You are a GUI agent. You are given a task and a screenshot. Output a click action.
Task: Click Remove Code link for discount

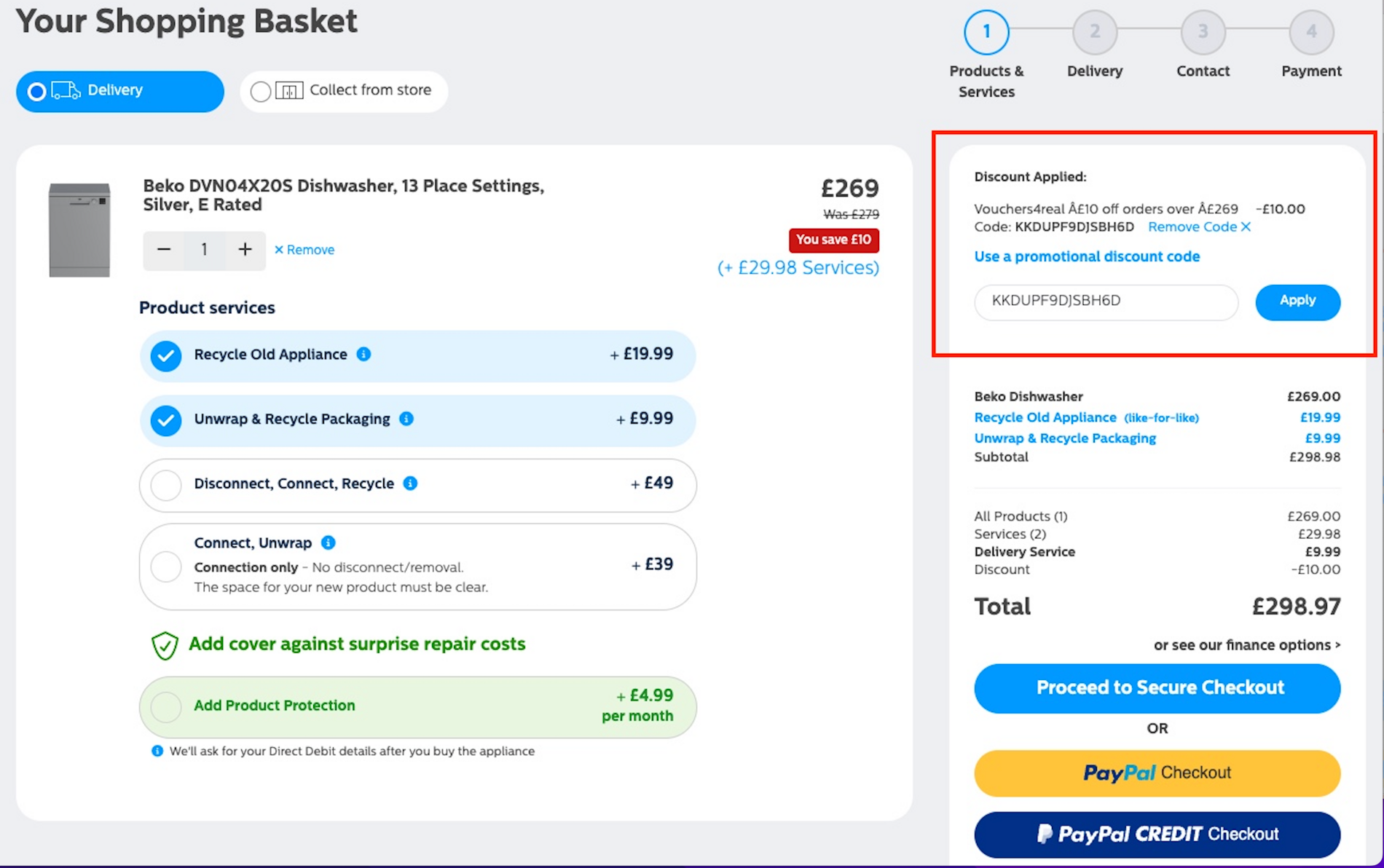[x=1199, y=227]
